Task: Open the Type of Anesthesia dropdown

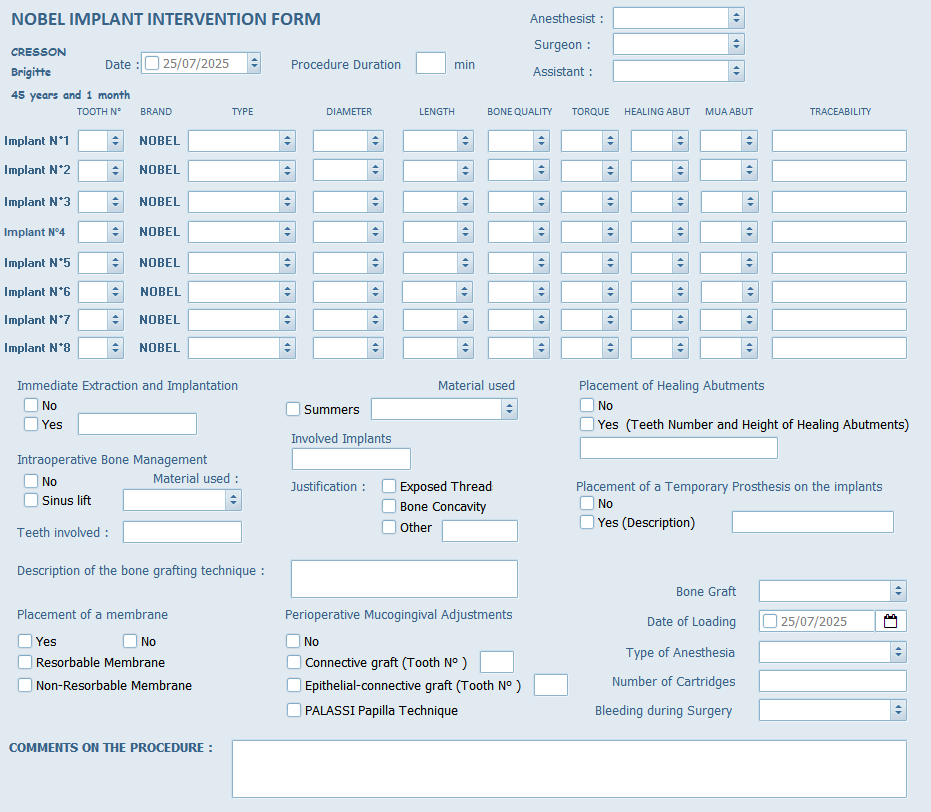Action: [x=898, y=652]
